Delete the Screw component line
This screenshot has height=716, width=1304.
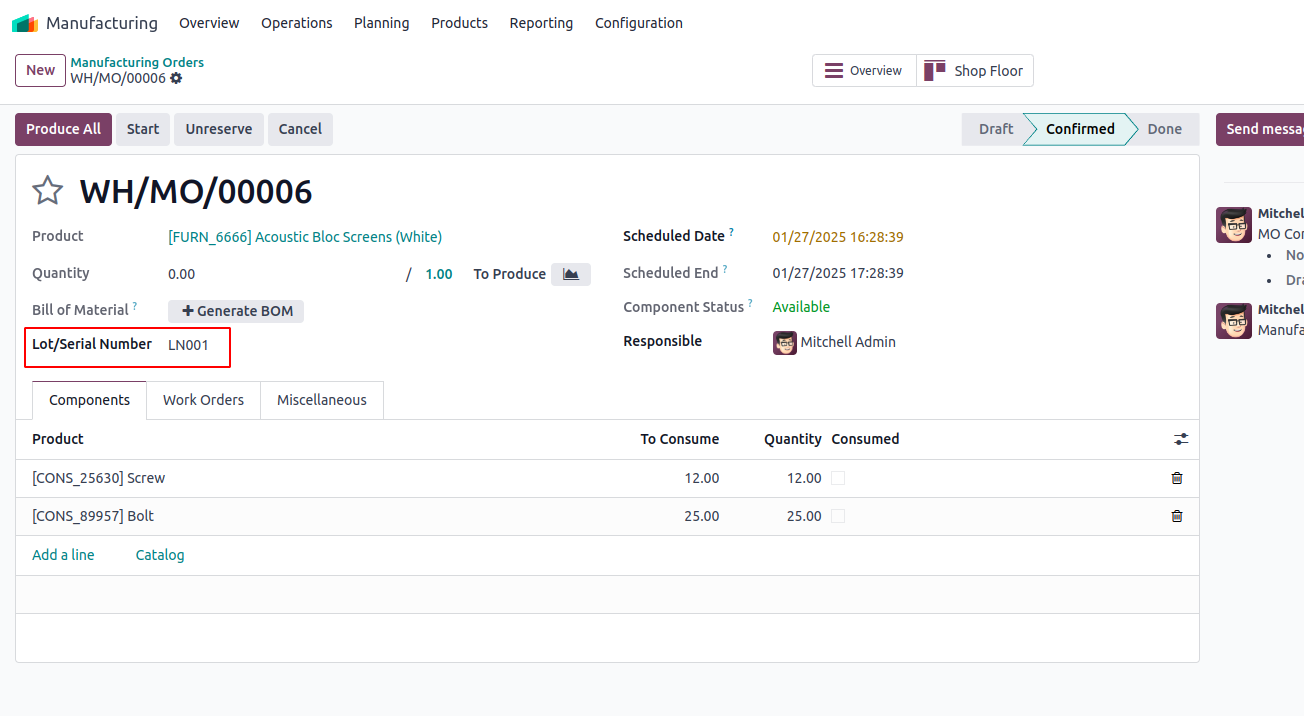click(1177, 478)
